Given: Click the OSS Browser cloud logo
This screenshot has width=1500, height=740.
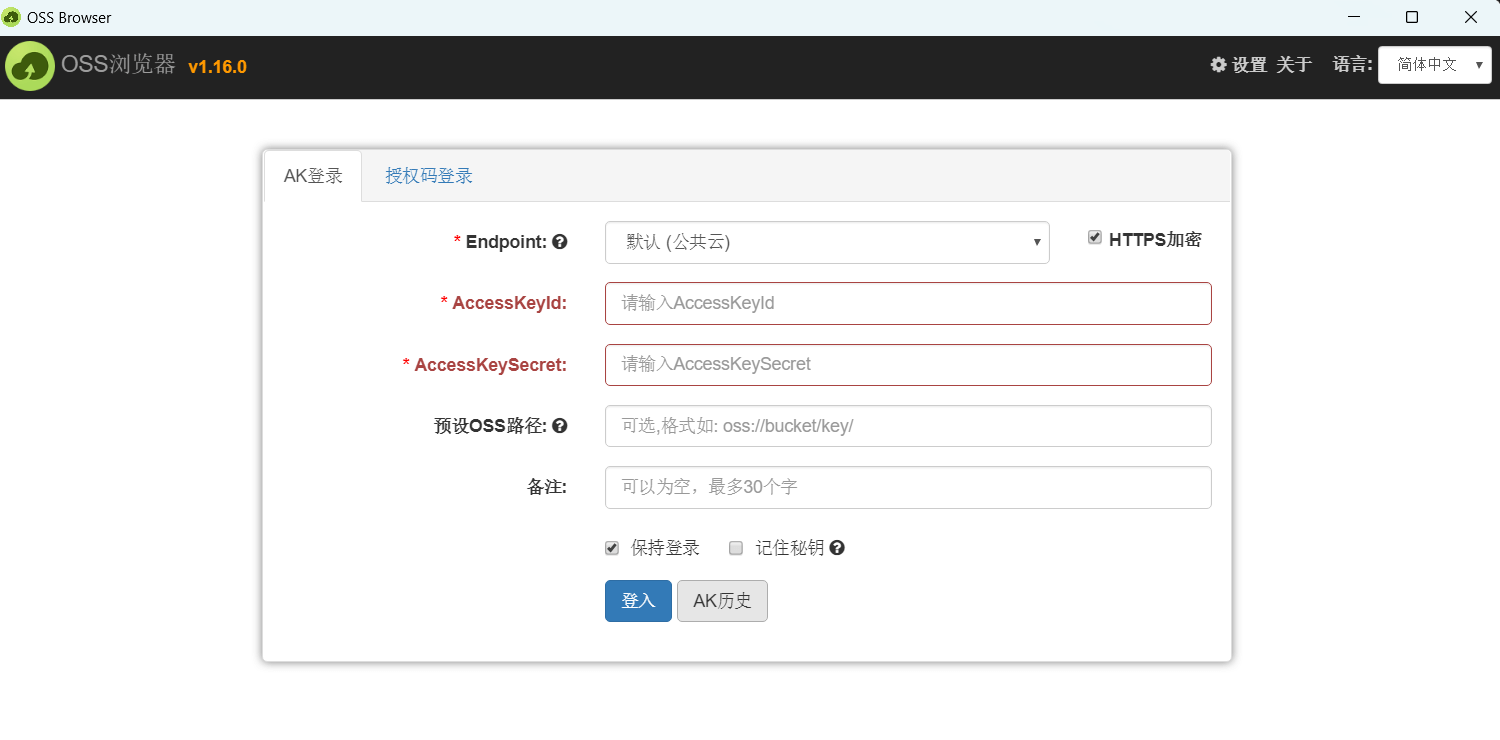Looking at the screenshot, I should point(30,66).
